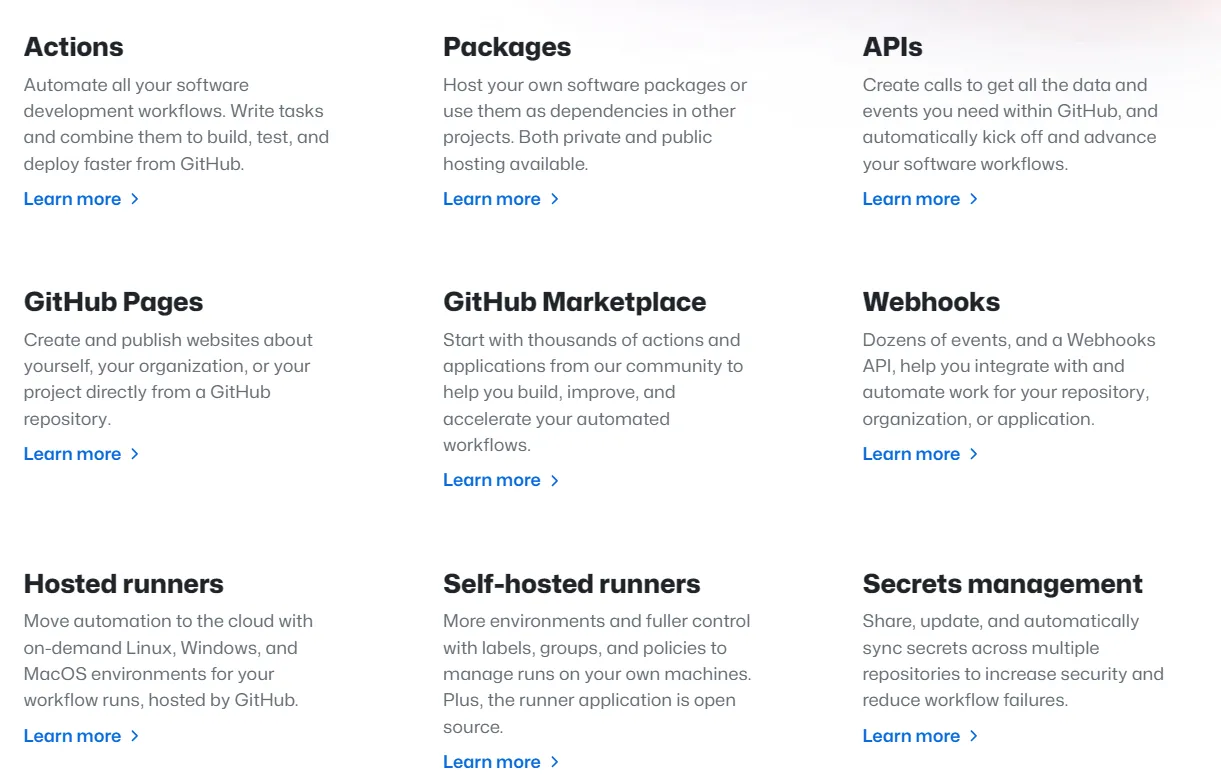Follow the Webhooks Learn more link

click(911, 454)
